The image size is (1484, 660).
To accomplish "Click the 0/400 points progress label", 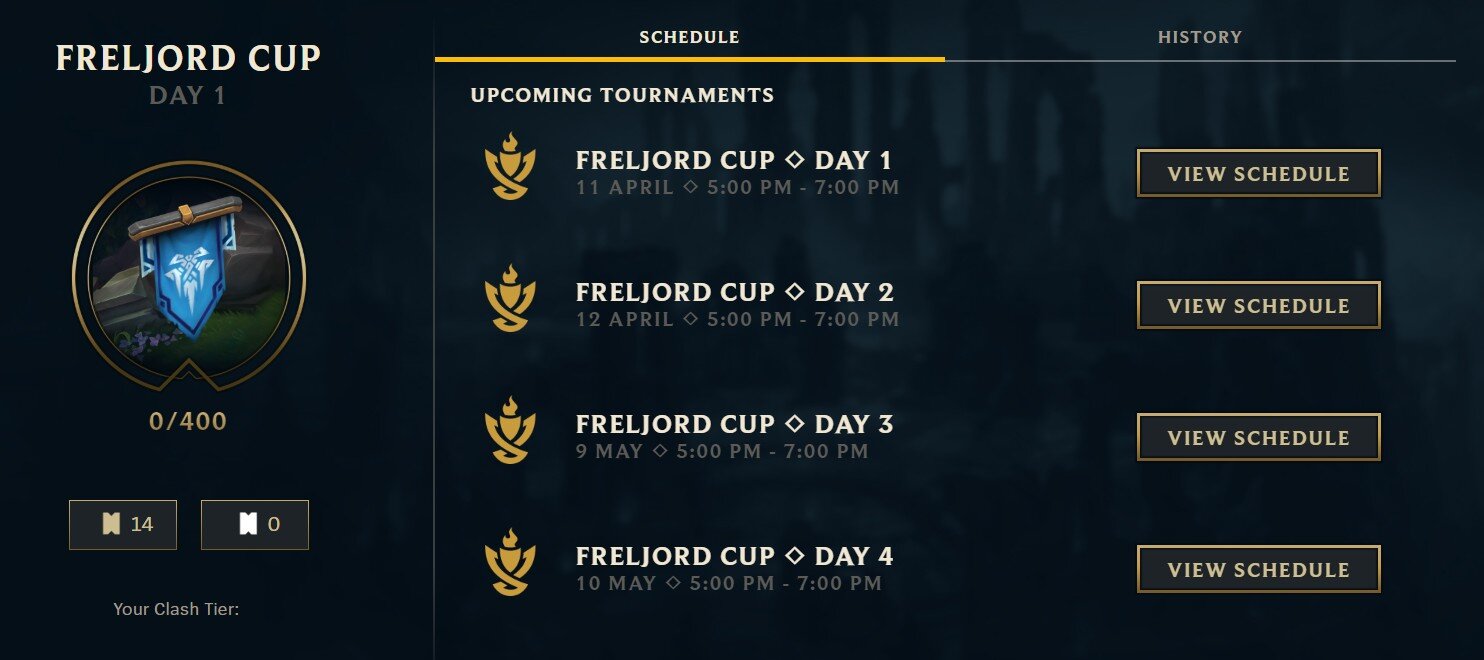I will point(188,422).
